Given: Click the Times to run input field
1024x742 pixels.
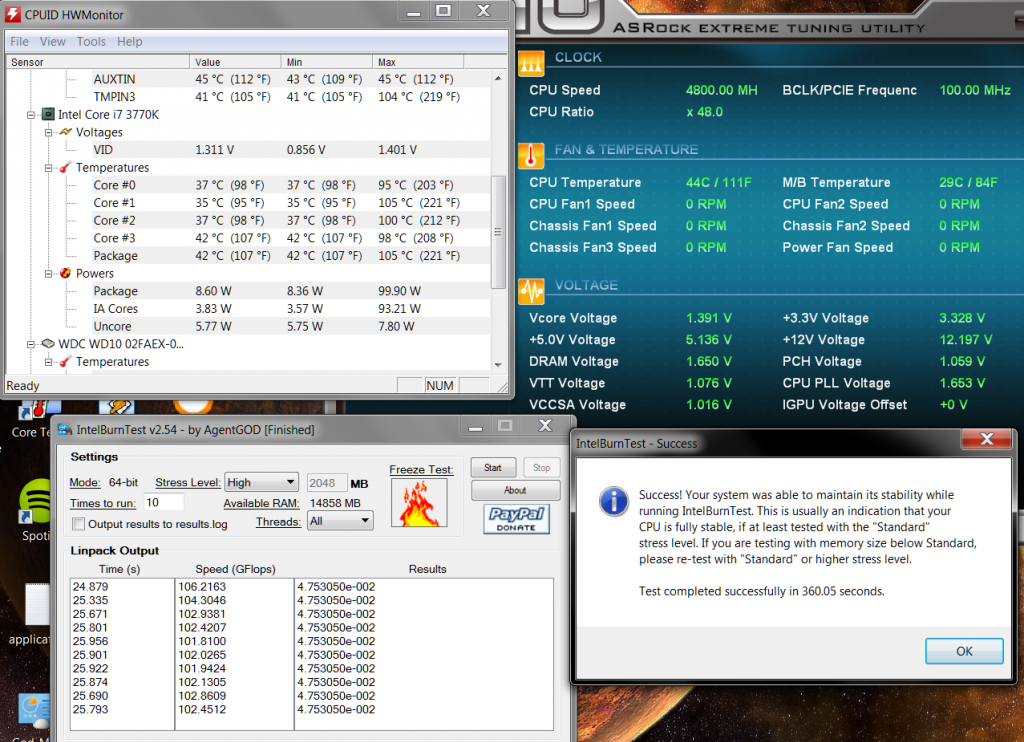Looking at the screenshot, I should click(163, 502).
